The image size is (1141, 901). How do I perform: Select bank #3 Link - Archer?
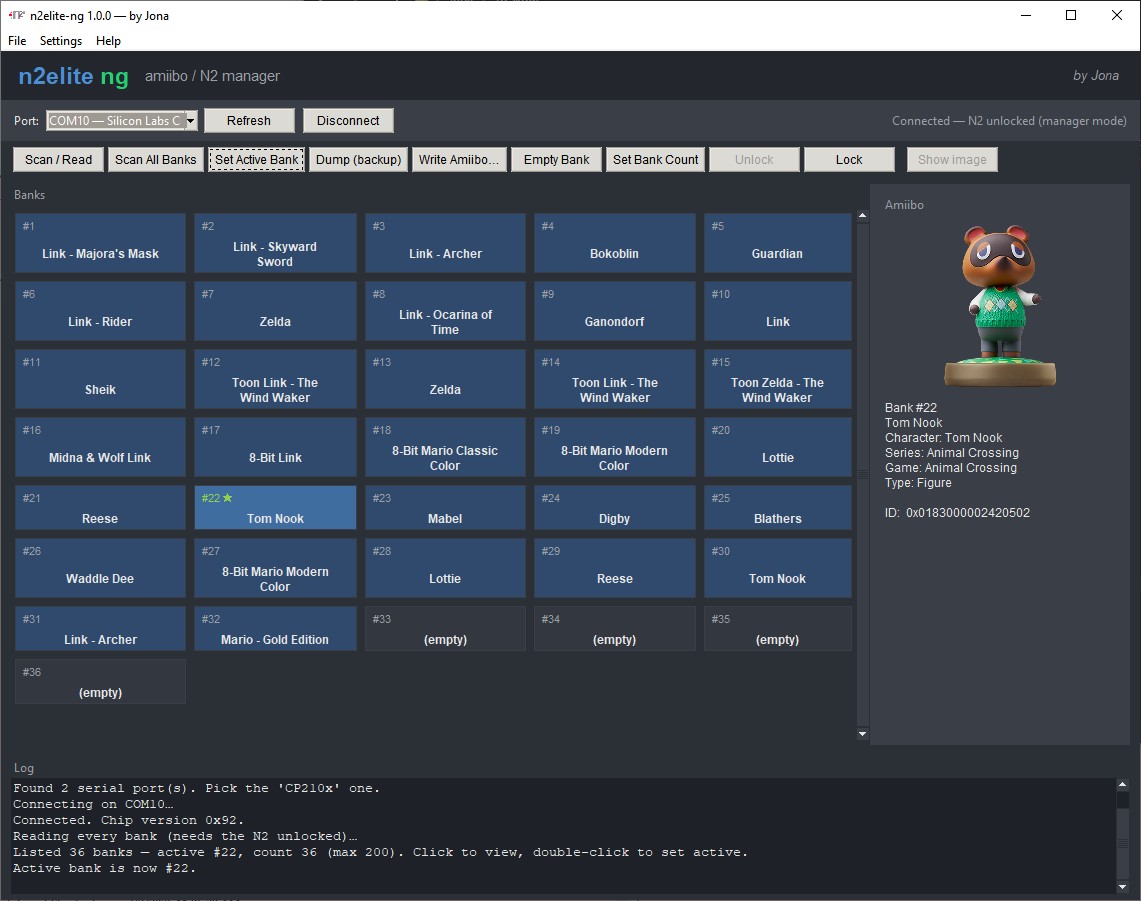(x=445, y=243)
